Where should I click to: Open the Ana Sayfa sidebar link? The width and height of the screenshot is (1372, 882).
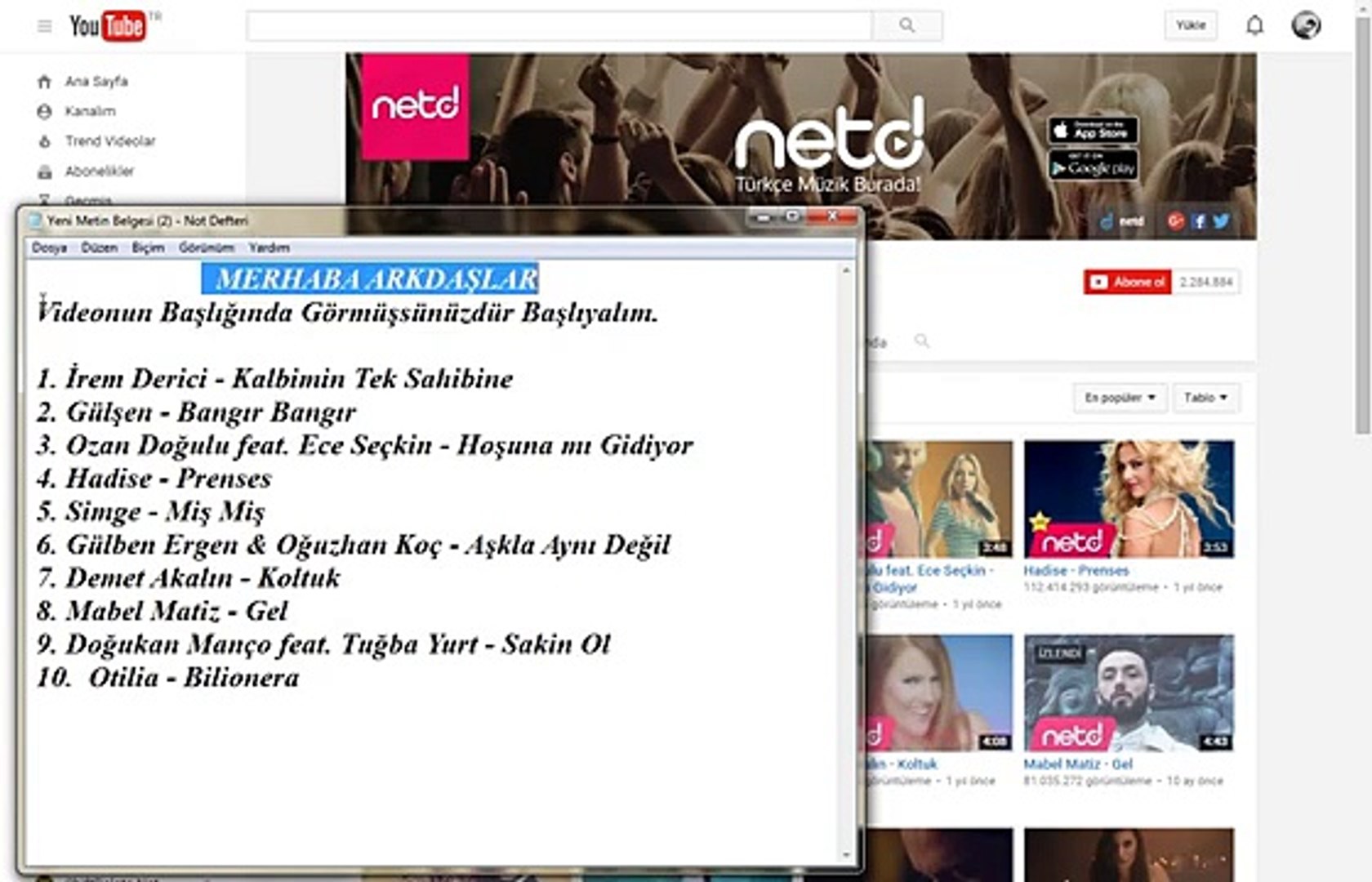tap(96, 82)
